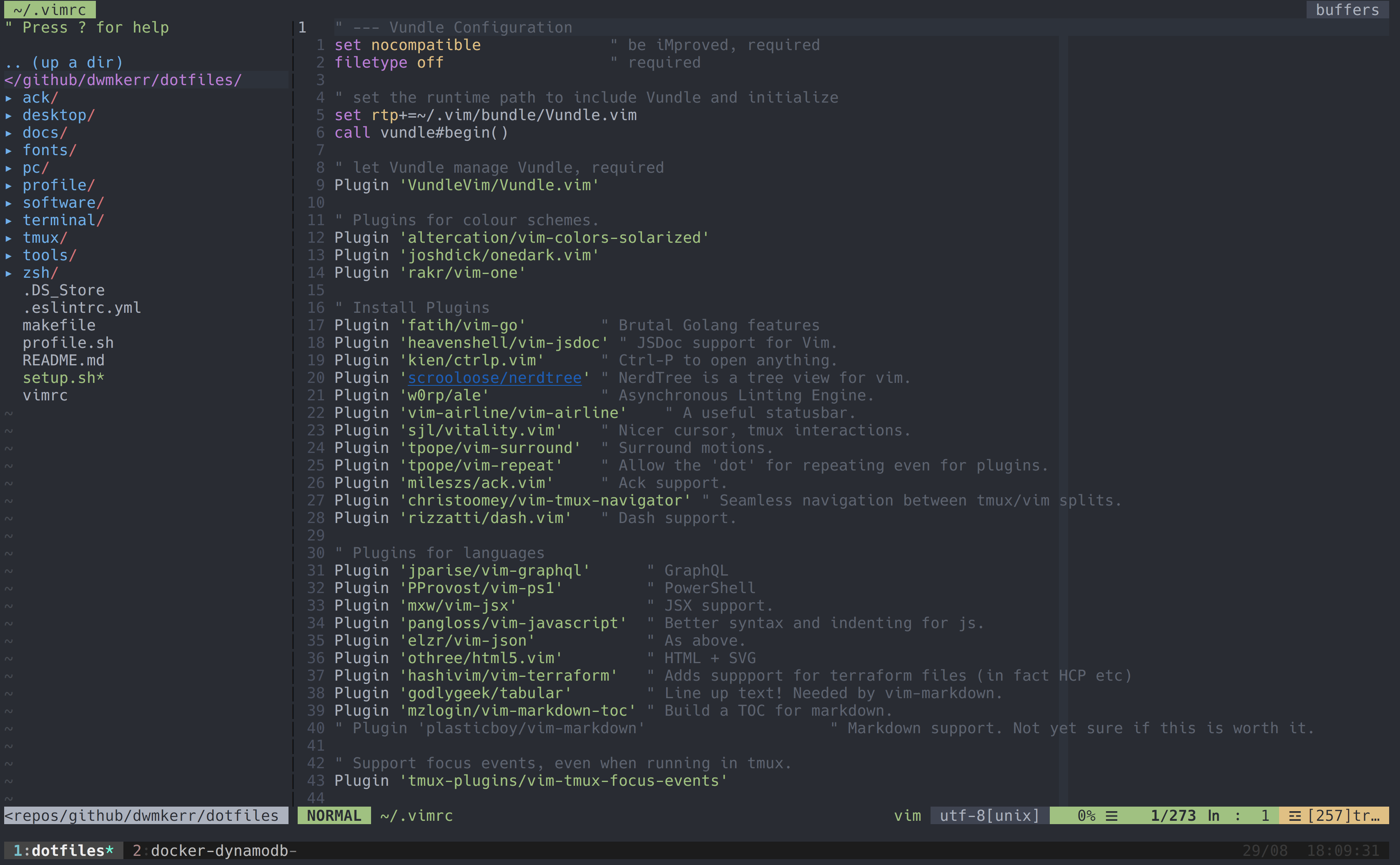This screenshot has width=1400, height=865.
Task: Switch to tmux window 2 docker-dynamodb
Action: [215, 851]
